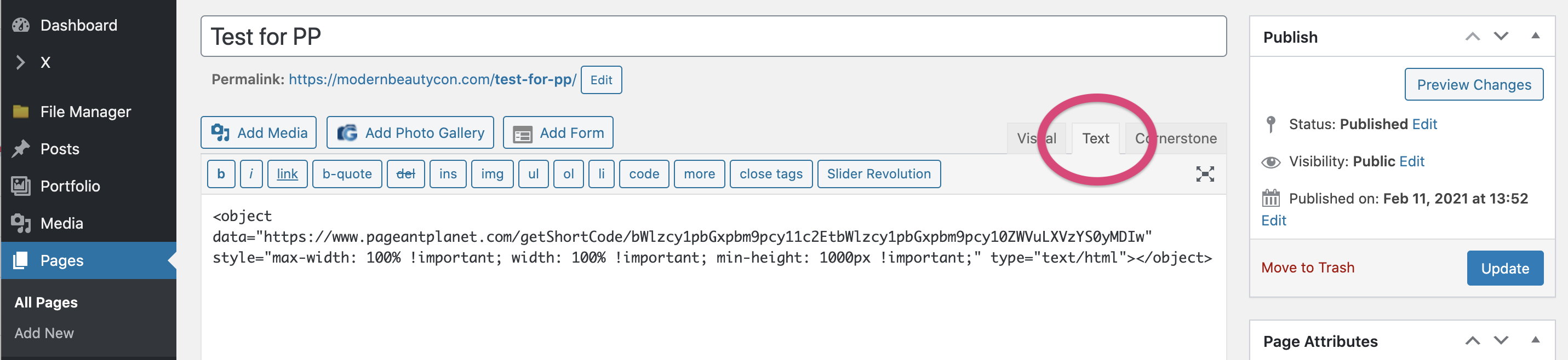The height and width of the screenshot is (360, 1568).
Task: Move Publish panel down arrow
Action: [x=1501, y=37]
